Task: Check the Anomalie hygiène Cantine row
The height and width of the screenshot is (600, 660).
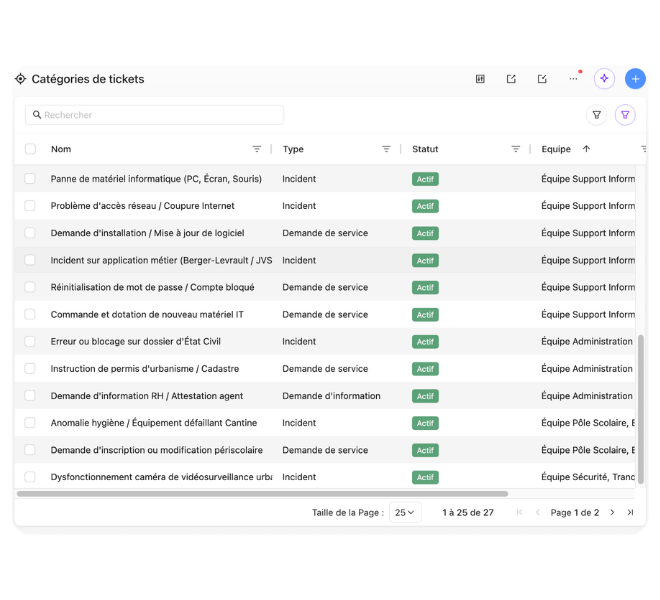Action: (x=30, y=423)
